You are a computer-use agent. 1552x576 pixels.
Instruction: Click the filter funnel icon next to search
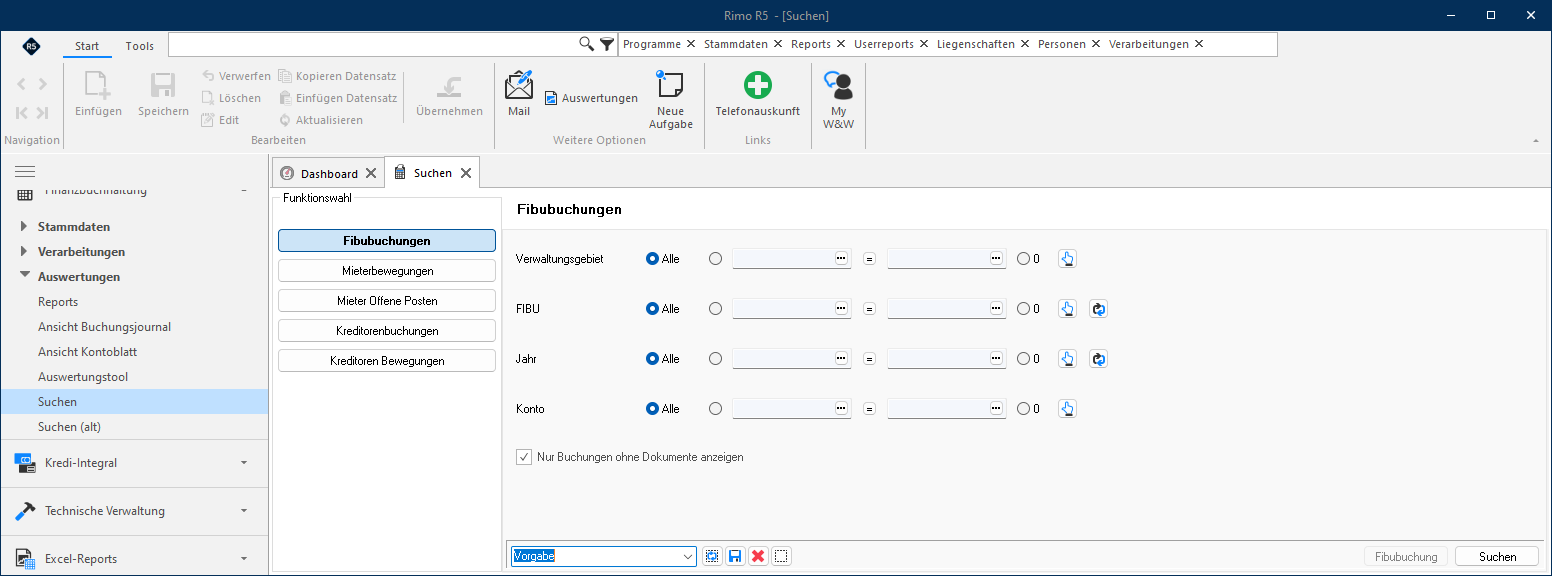607,44
